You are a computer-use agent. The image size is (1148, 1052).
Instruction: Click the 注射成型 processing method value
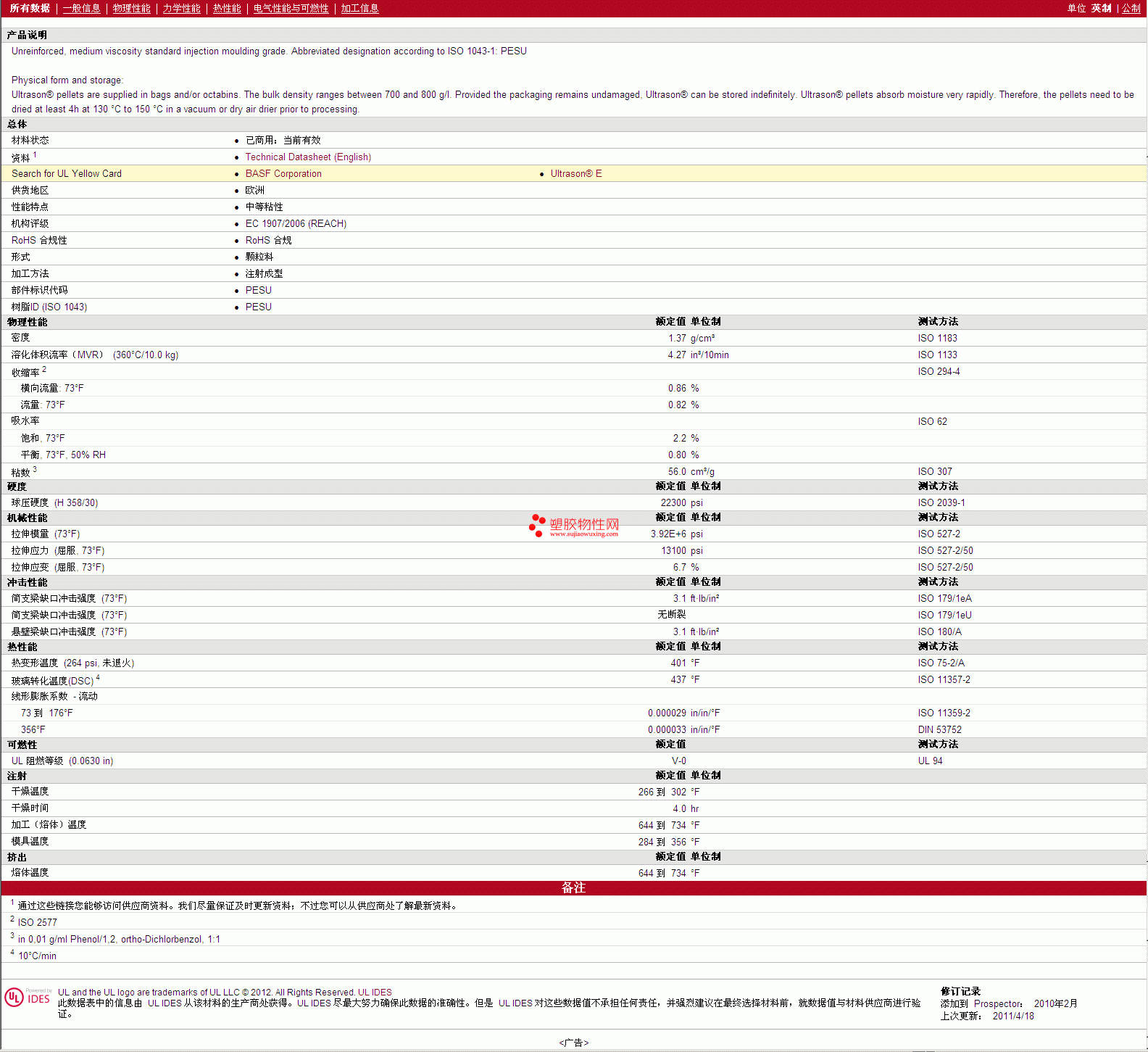(x=264, y=274)
